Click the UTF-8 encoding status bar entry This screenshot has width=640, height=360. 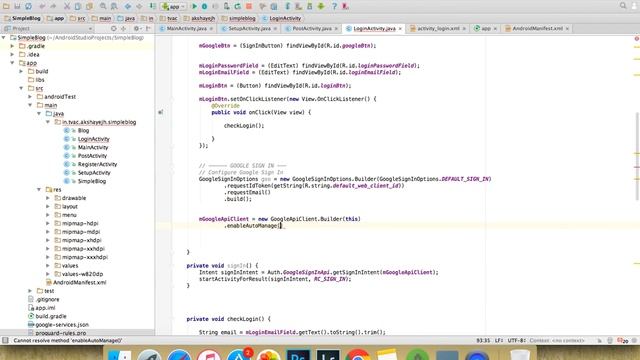pyautogui.click(x=517, y=340)
